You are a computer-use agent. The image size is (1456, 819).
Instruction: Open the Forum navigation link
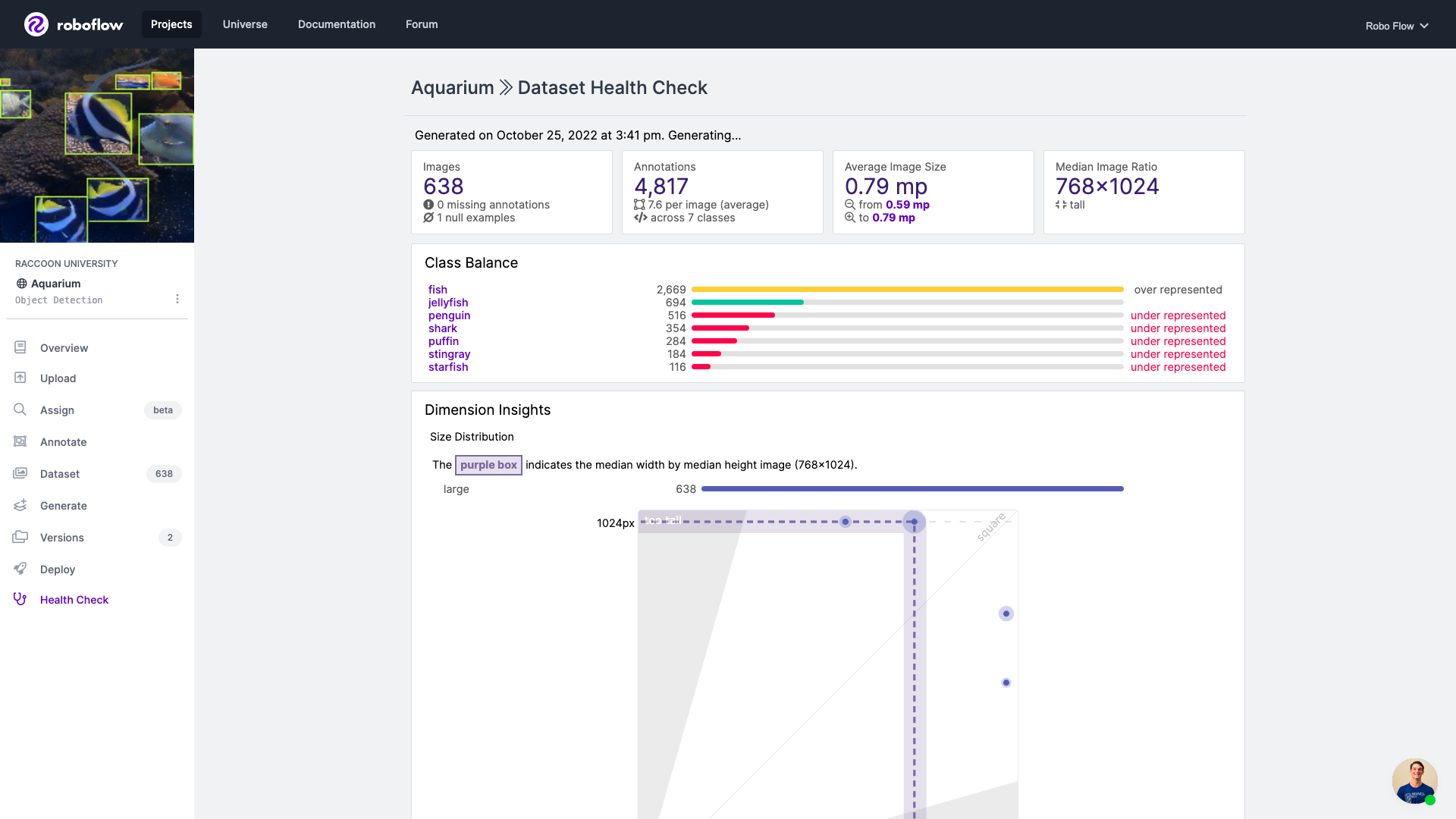pyautogui.click(x=422, y=24)
